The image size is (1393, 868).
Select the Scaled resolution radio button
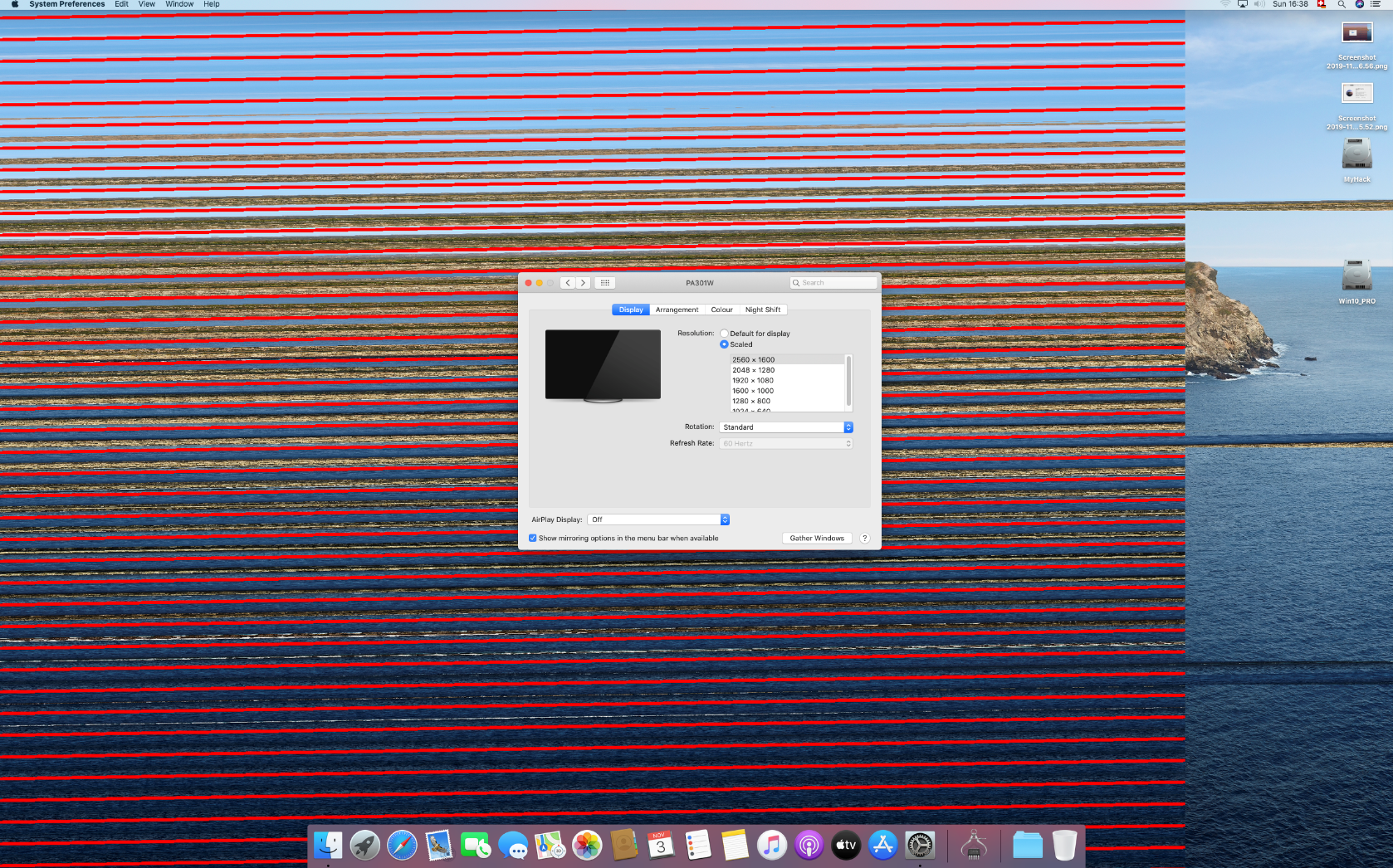coord(724,344)
